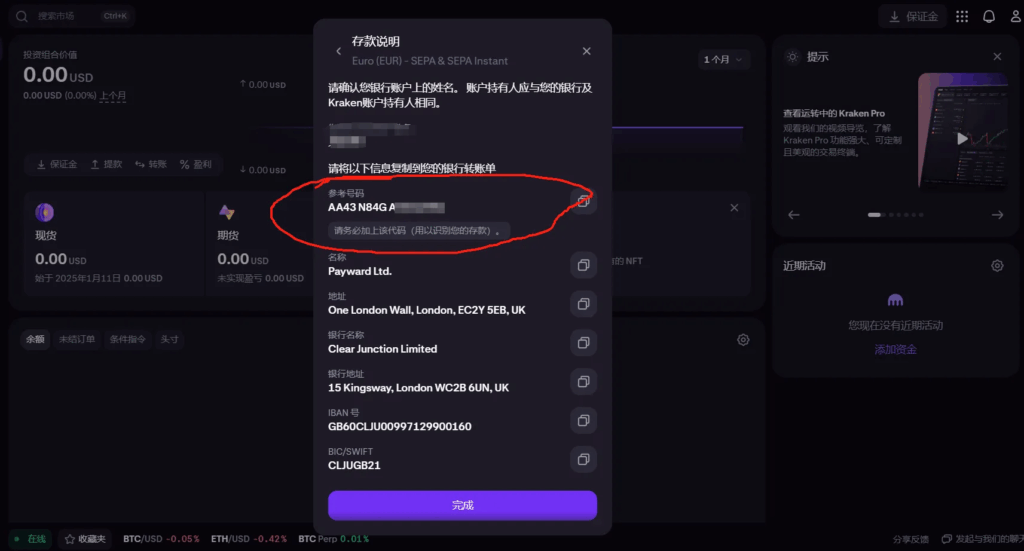Copy the reference code (参考号码)
The width and height of the screenshot is (1024, 551).
pyautogui.click(x=584, y=201)
